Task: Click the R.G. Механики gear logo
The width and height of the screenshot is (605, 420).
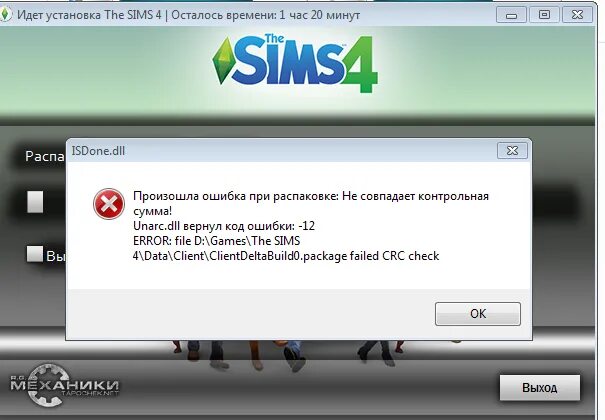Action: 64,385
